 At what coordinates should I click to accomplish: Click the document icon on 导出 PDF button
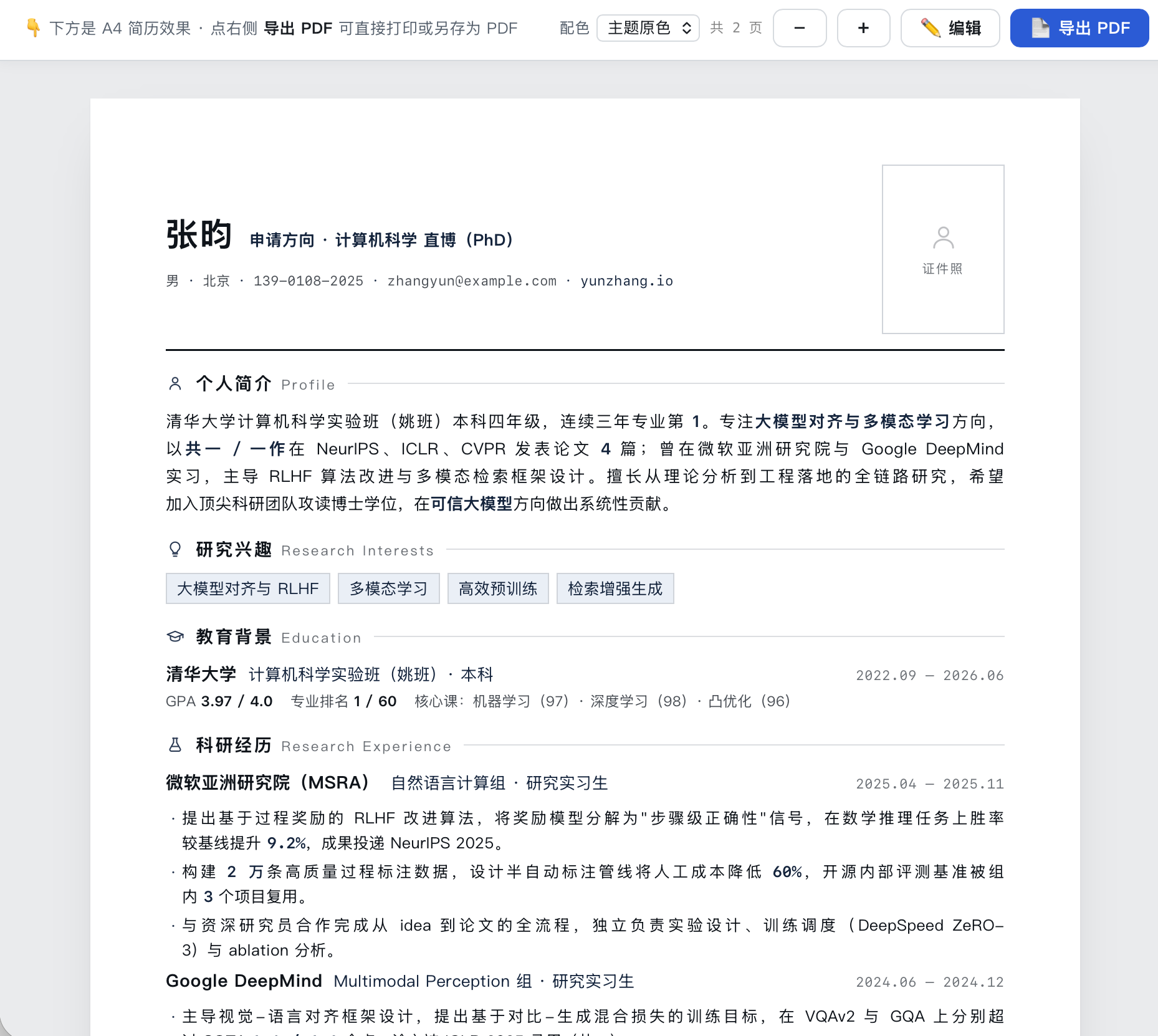(x=1040, y=28)
